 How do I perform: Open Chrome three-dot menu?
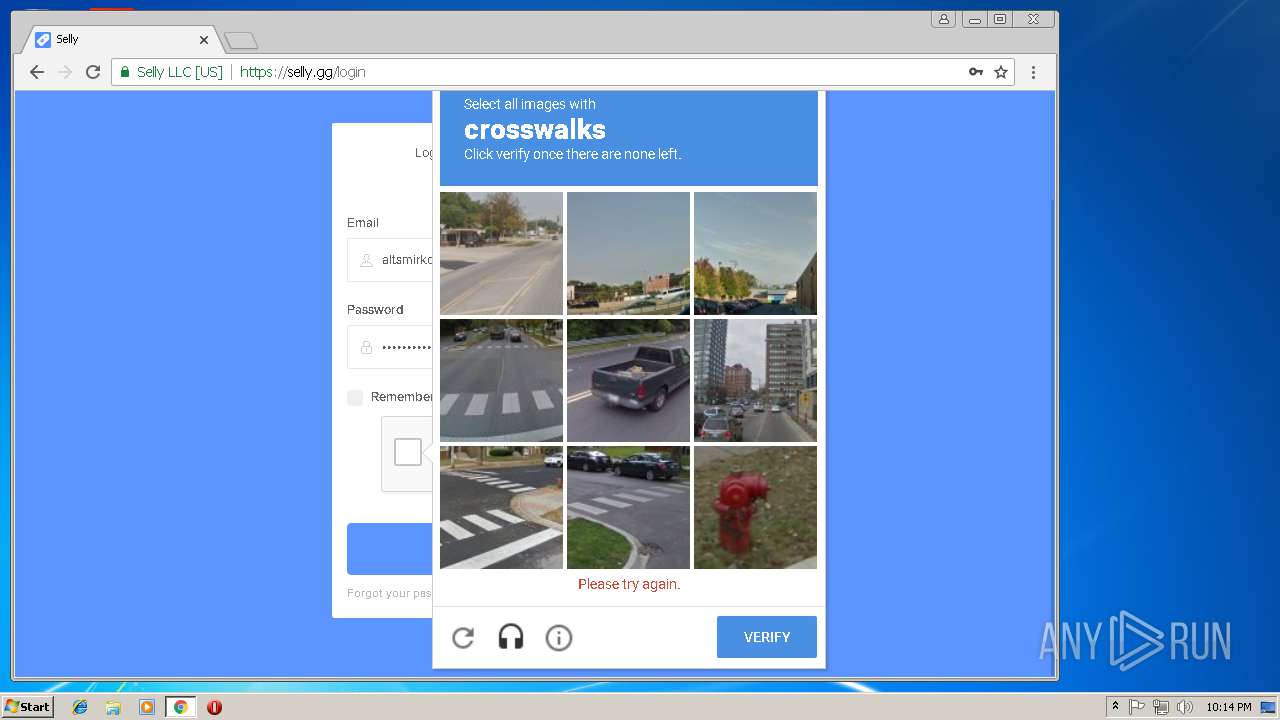(1034, 72)
